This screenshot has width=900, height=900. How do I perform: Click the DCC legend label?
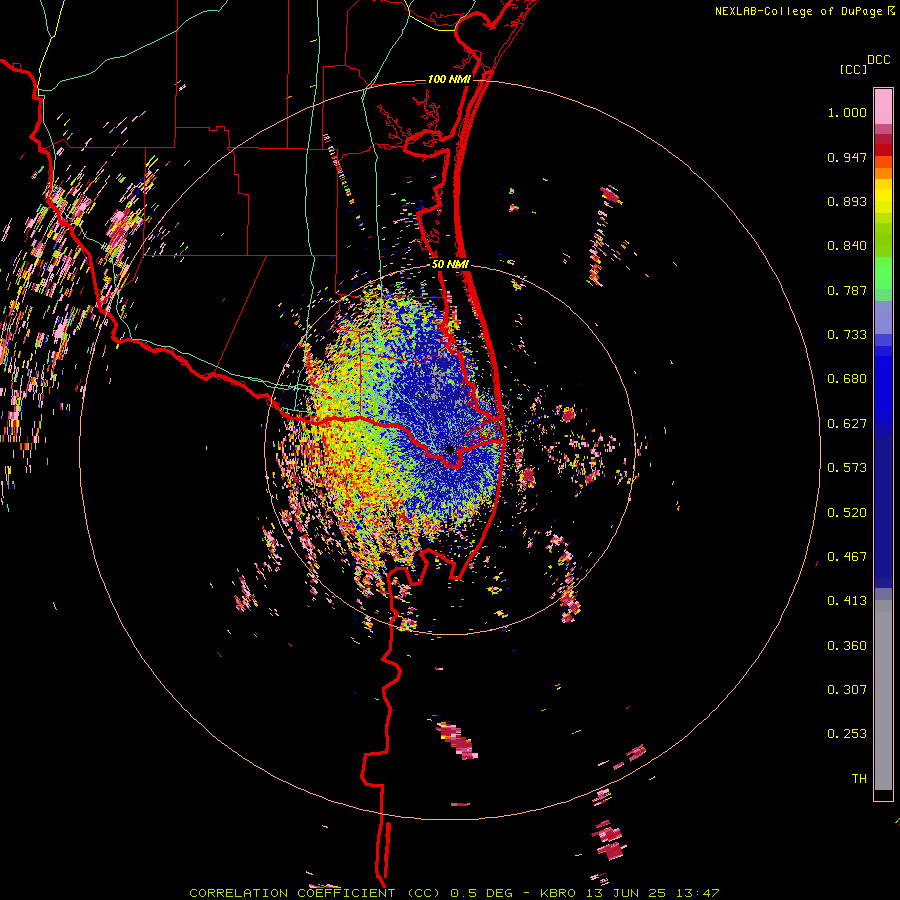(x=878, y=60)
